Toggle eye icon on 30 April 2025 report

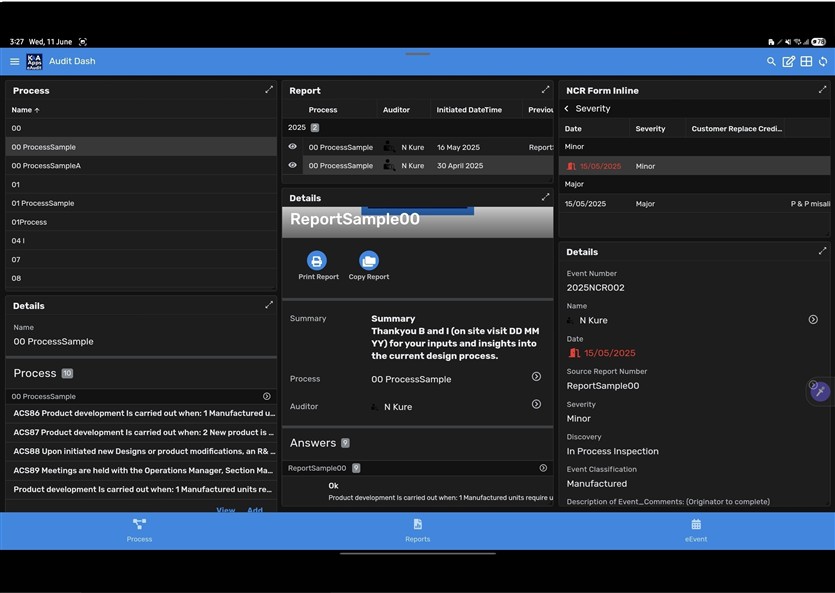(292, 166)
